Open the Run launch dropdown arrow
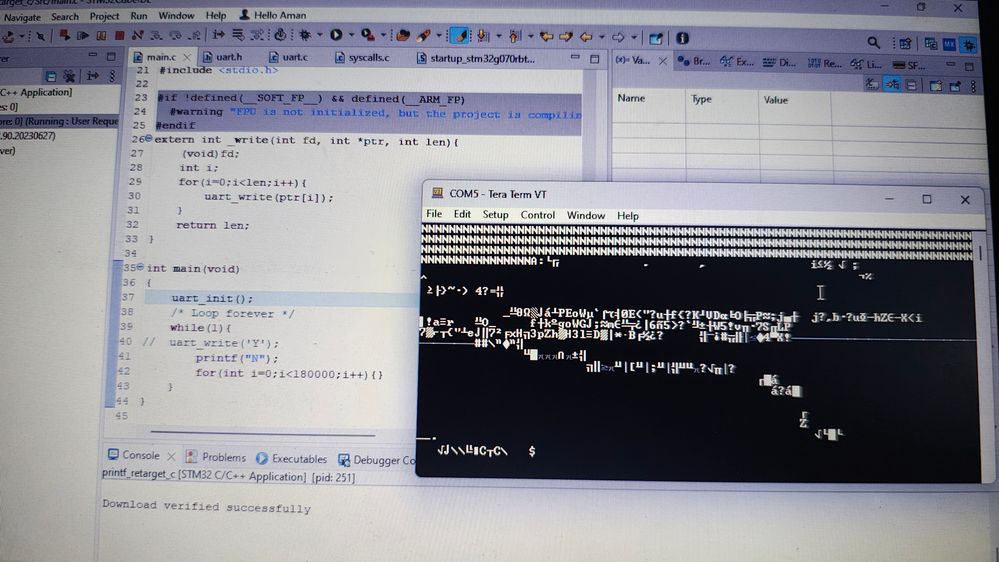This screenshot has width=999, height=562. coord(351,36)
